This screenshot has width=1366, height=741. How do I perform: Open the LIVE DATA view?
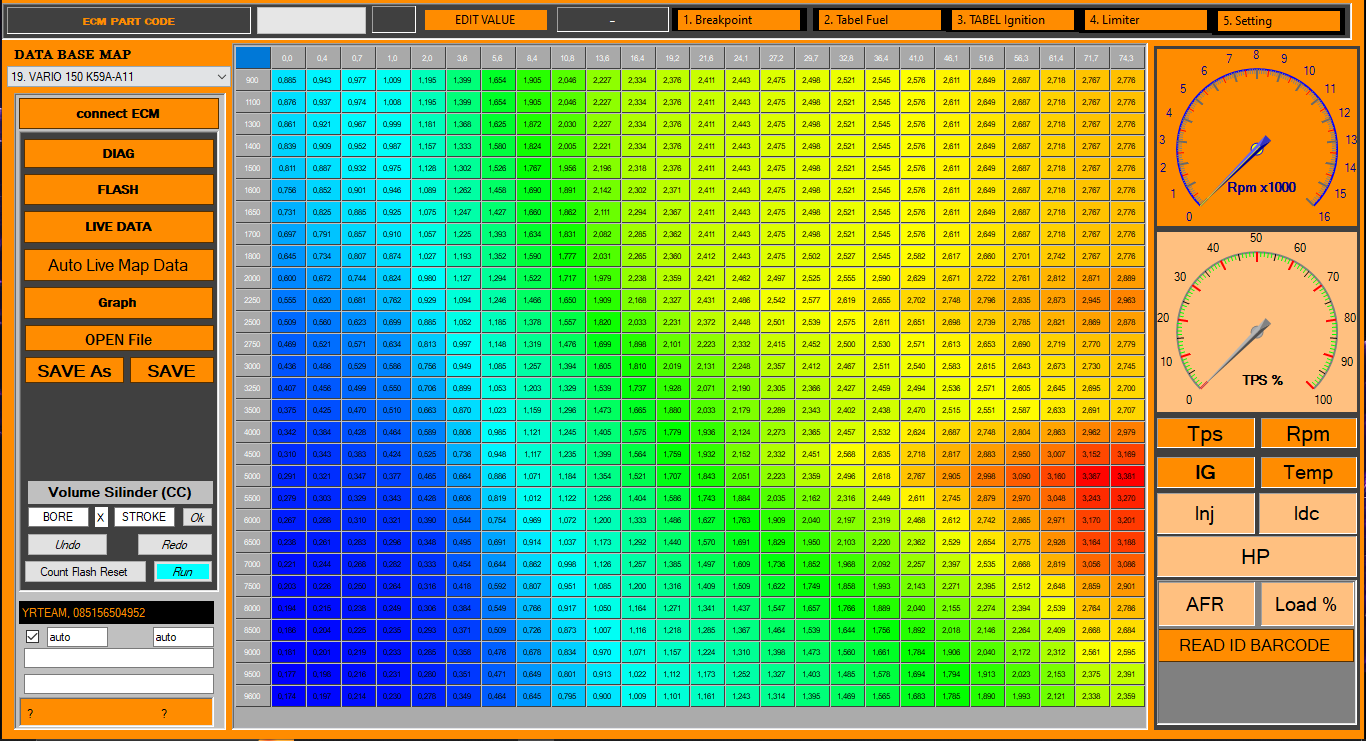(118, 226)
